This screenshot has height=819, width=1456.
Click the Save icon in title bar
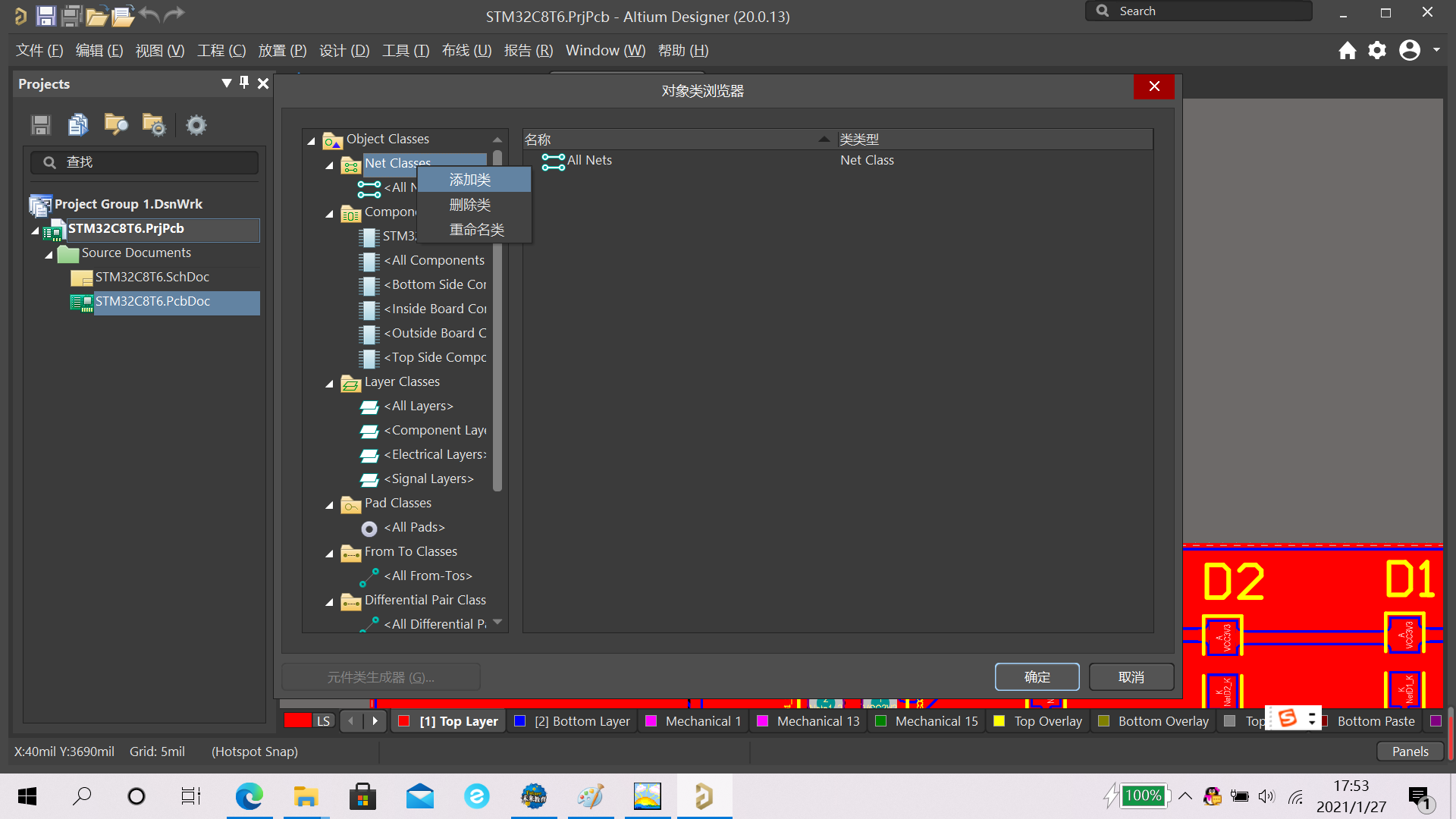(45, 15)
